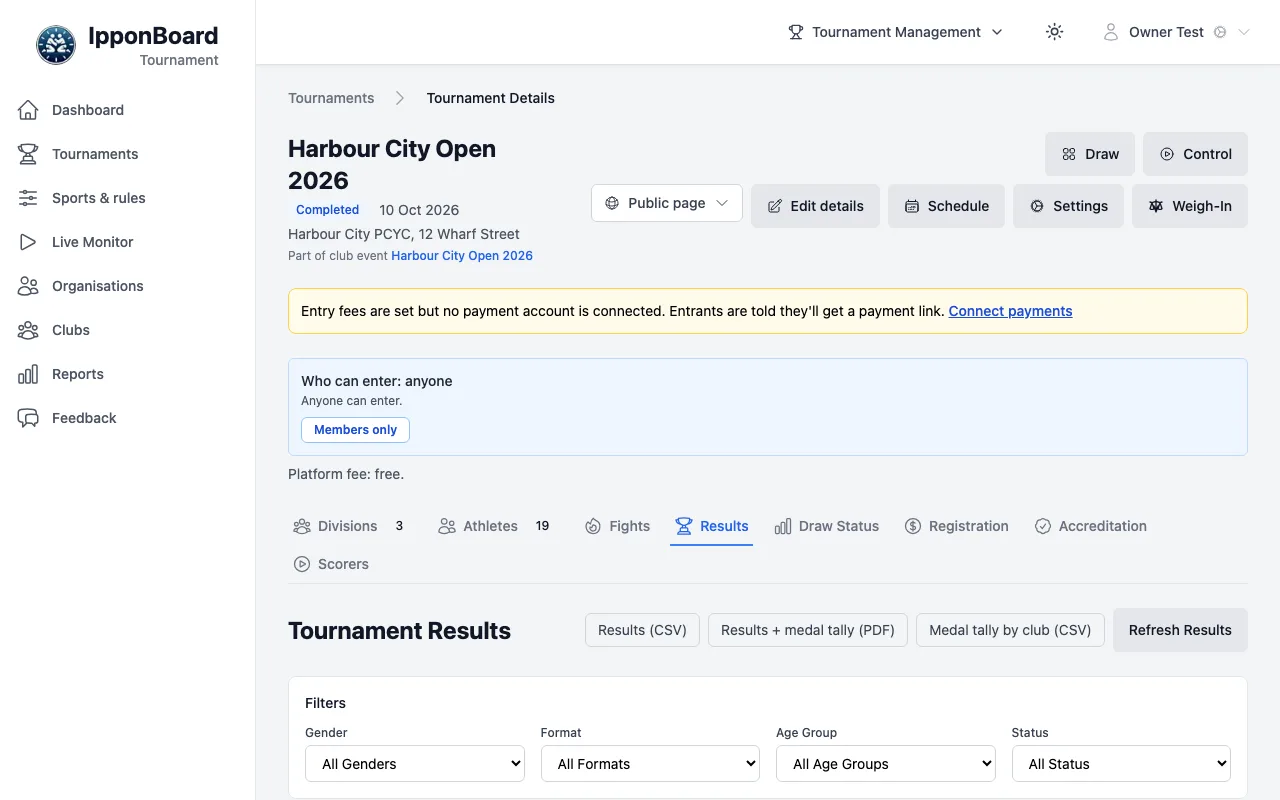Open the Accreditation tab

pyautogui.click(x=1090, y=526)
